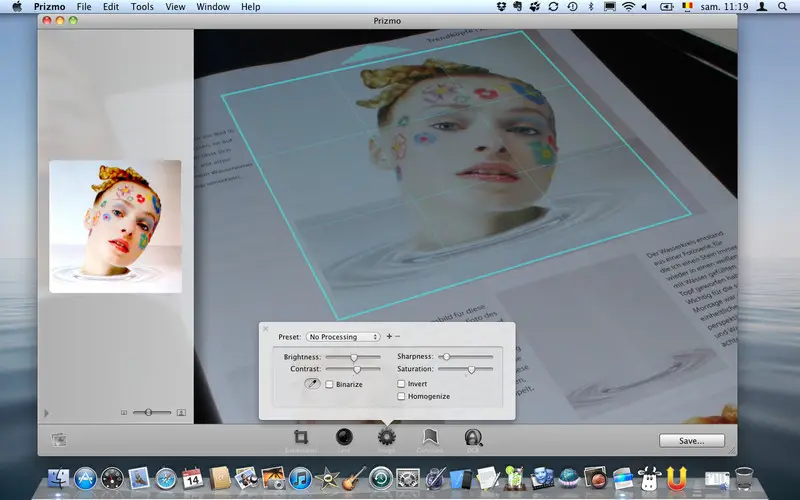Open Time Machine in the Dock
The image size is (800, 500).
[381, 479]
